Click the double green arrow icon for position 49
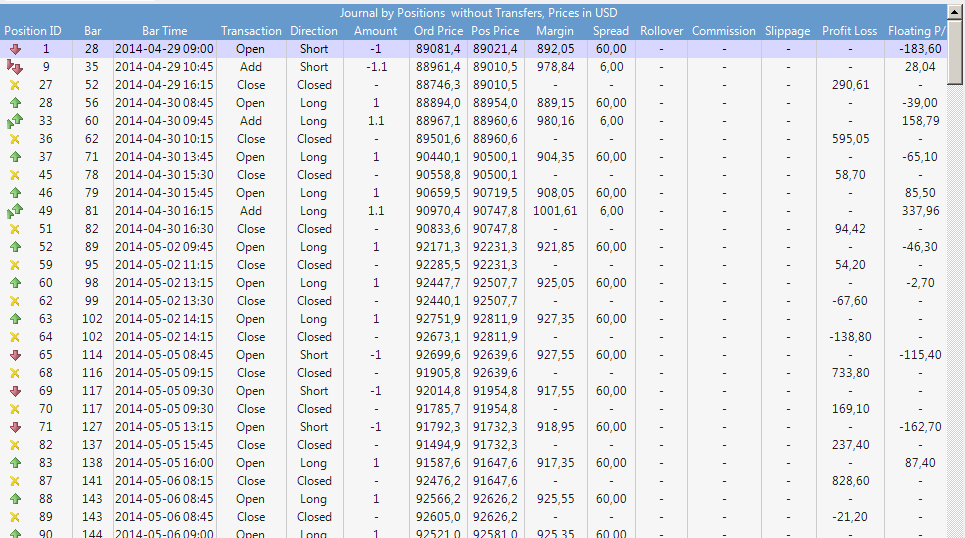The width and height of the screenshot is (965, 538). point(15,211)
